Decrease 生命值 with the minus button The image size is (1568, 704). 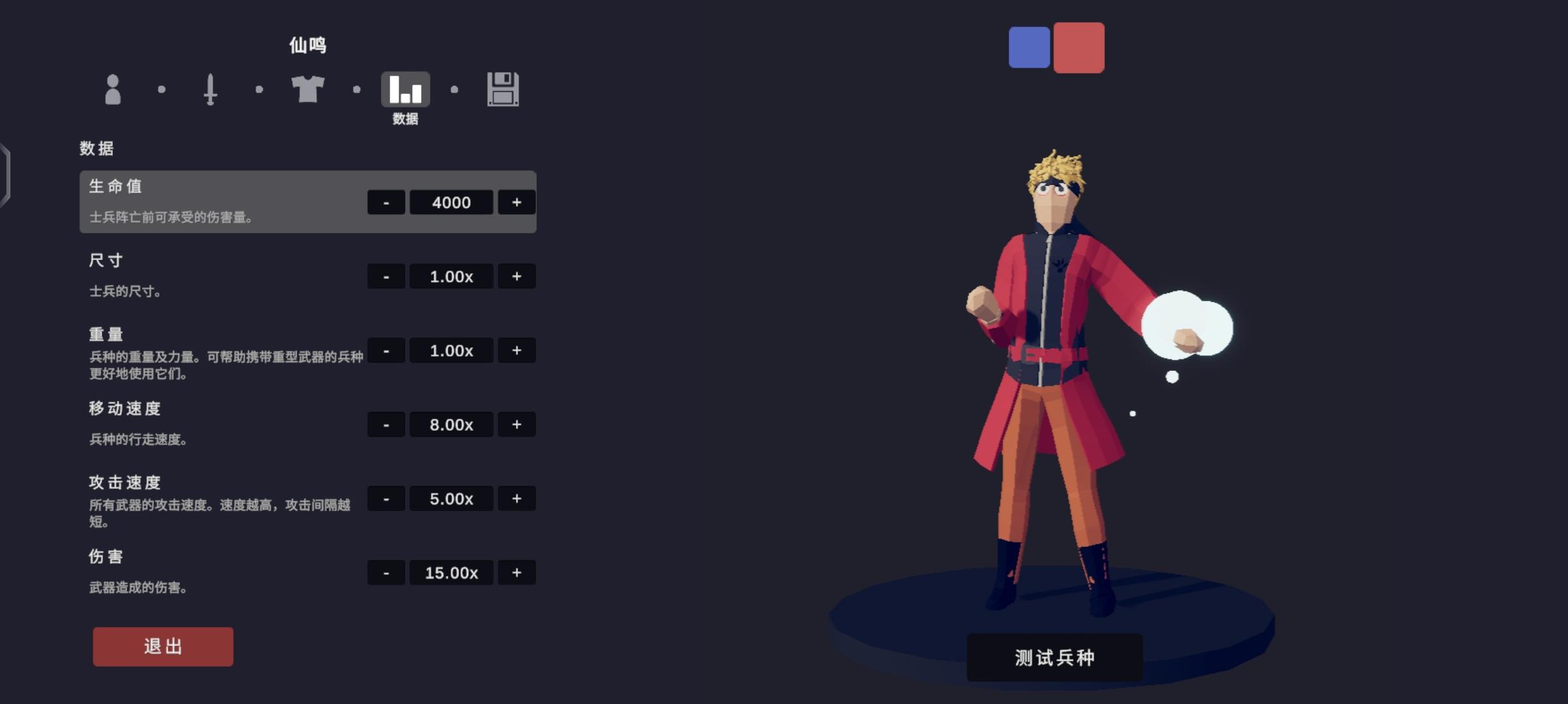386,202
